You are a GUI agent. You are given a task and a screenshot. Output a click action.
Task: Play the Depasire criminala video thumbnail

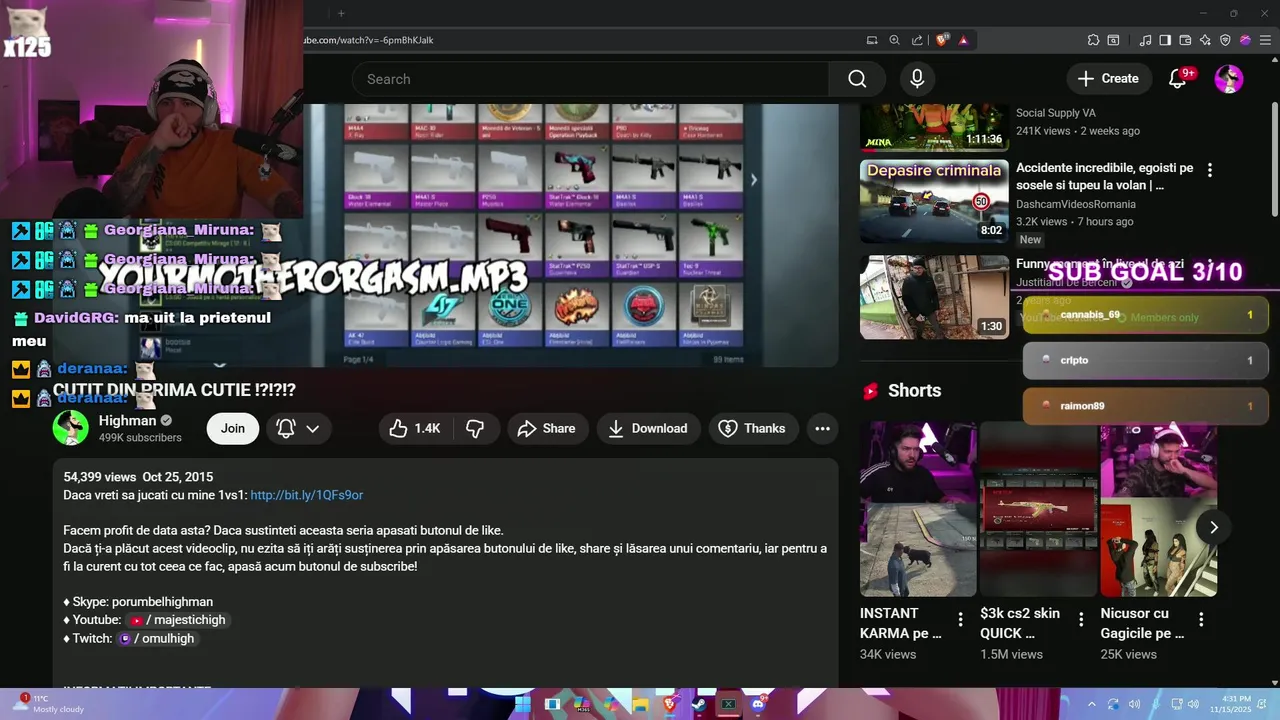(x=935, y=201)
